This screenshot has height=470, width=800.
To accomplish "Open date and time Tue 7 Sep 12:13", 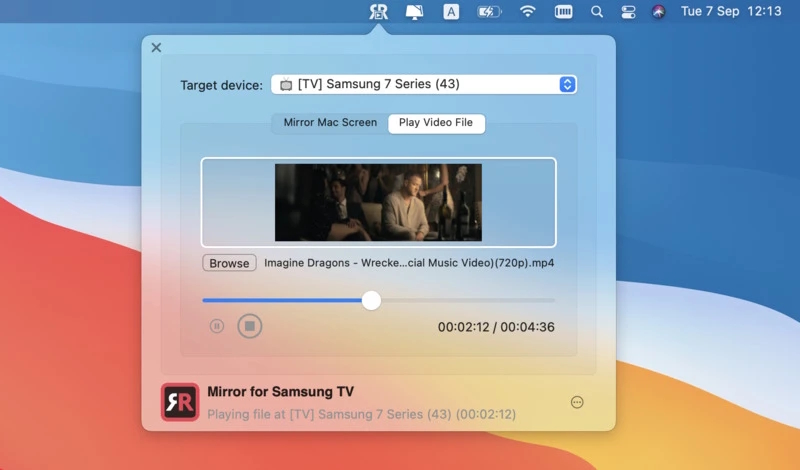I will [731, 11].
